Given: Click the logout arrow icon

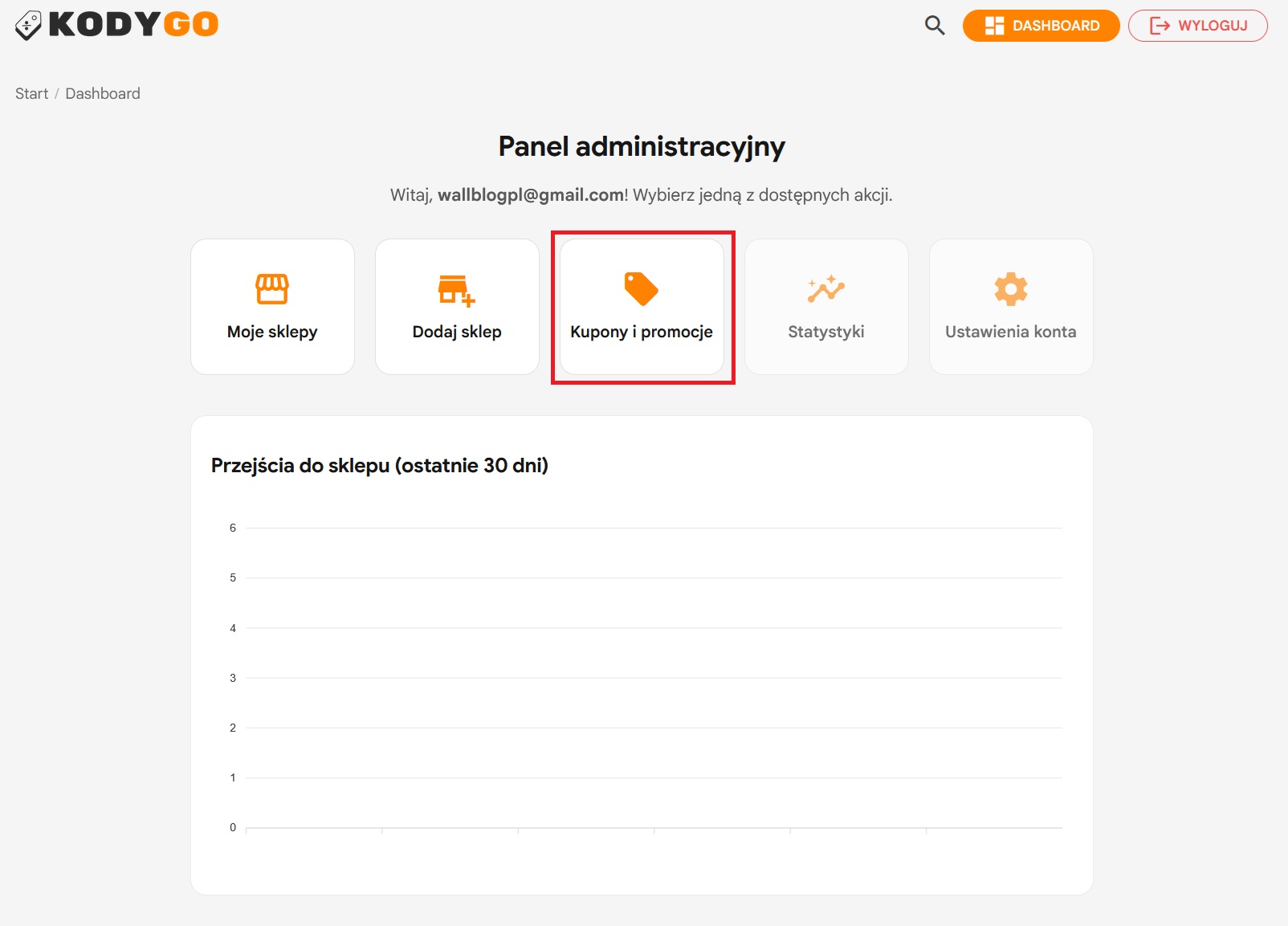Looking at the screenshot, I should tap(1160, 26).
